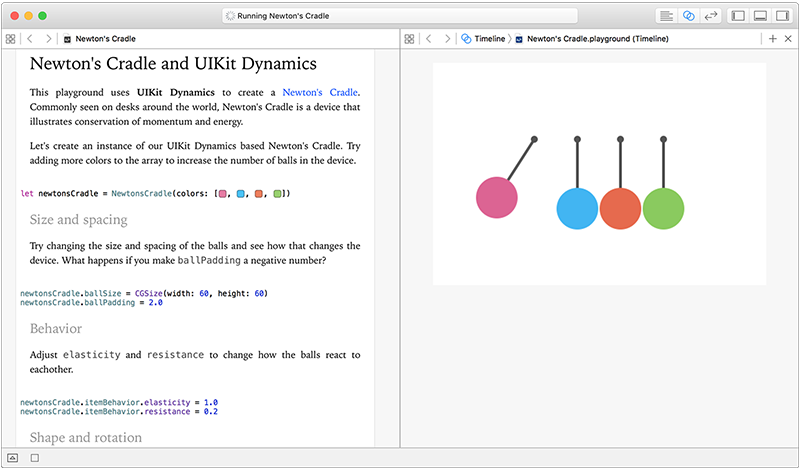Pick the pink color literal in array
The image size is (800, 470).
pyautogui.click(x=222, y=194)
